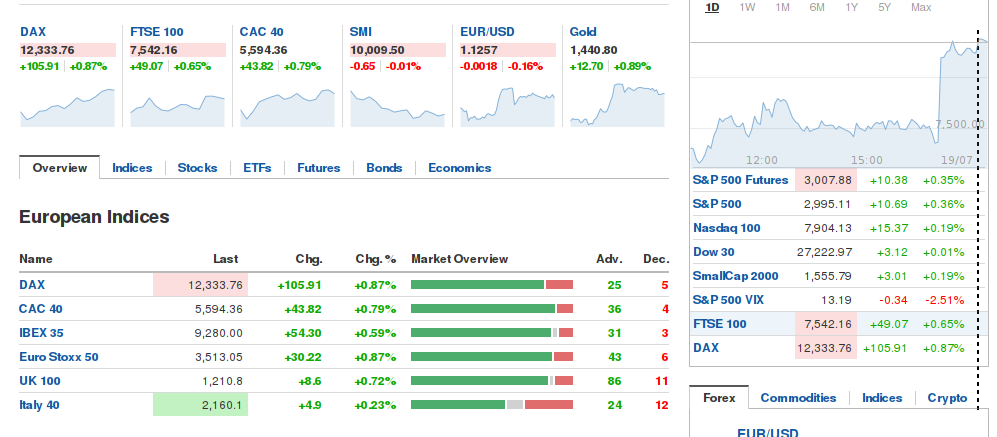Open the SMI ticker link

pyautogui.click(x=361, y=32)
